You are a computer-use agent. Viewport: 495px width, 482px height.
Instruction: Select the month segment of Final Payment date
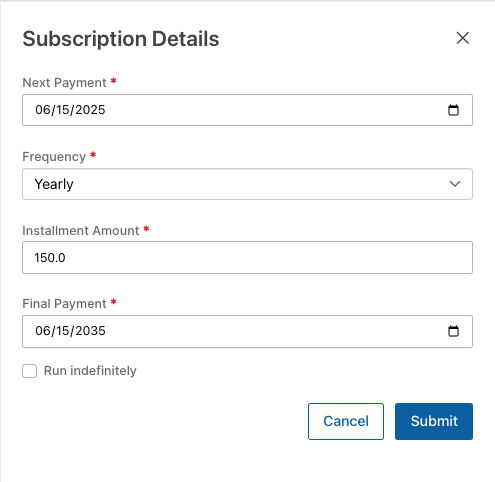[43, 331]
